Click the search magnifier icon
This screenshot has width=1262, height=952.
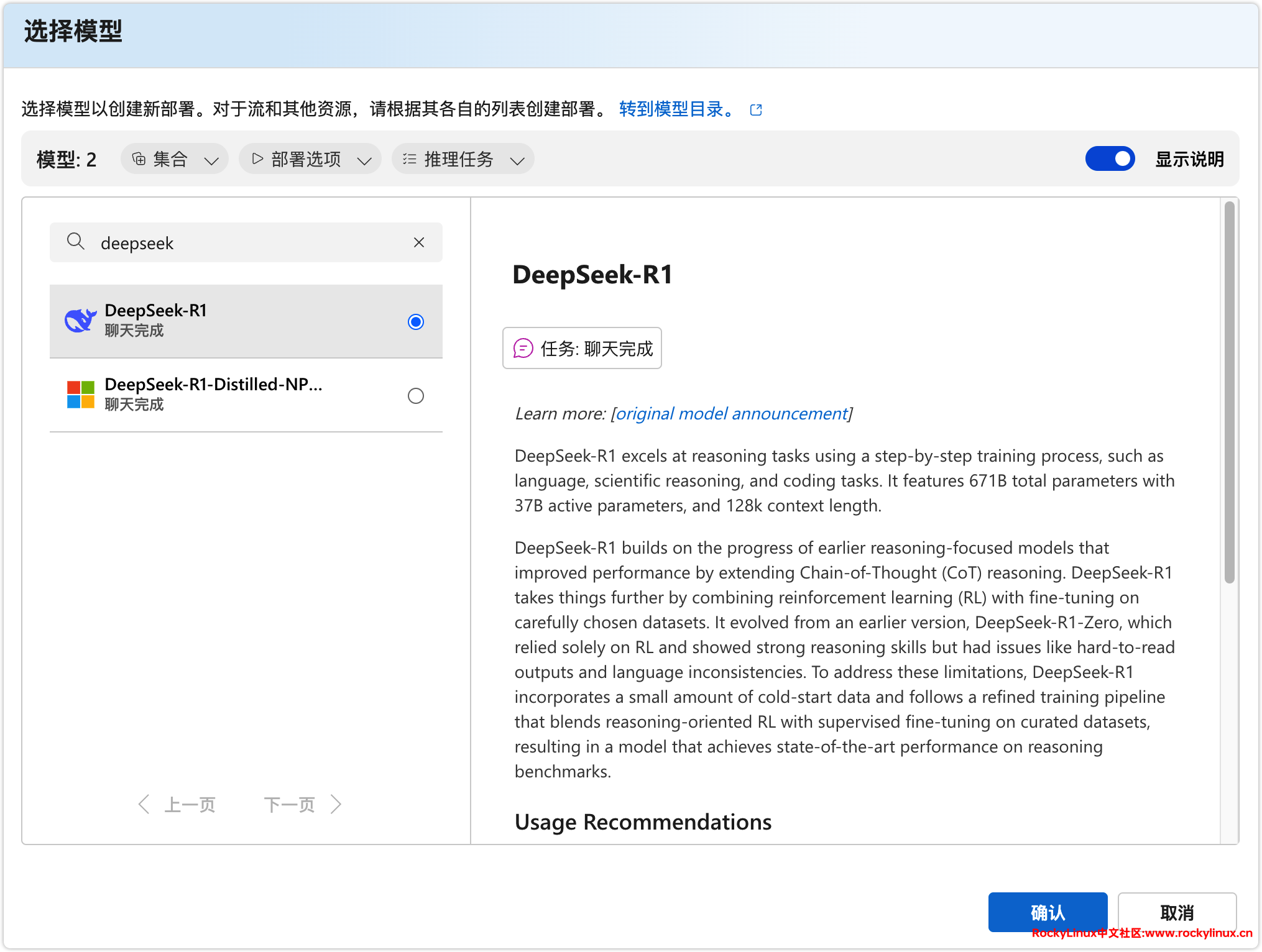click(x=75, y=242)
